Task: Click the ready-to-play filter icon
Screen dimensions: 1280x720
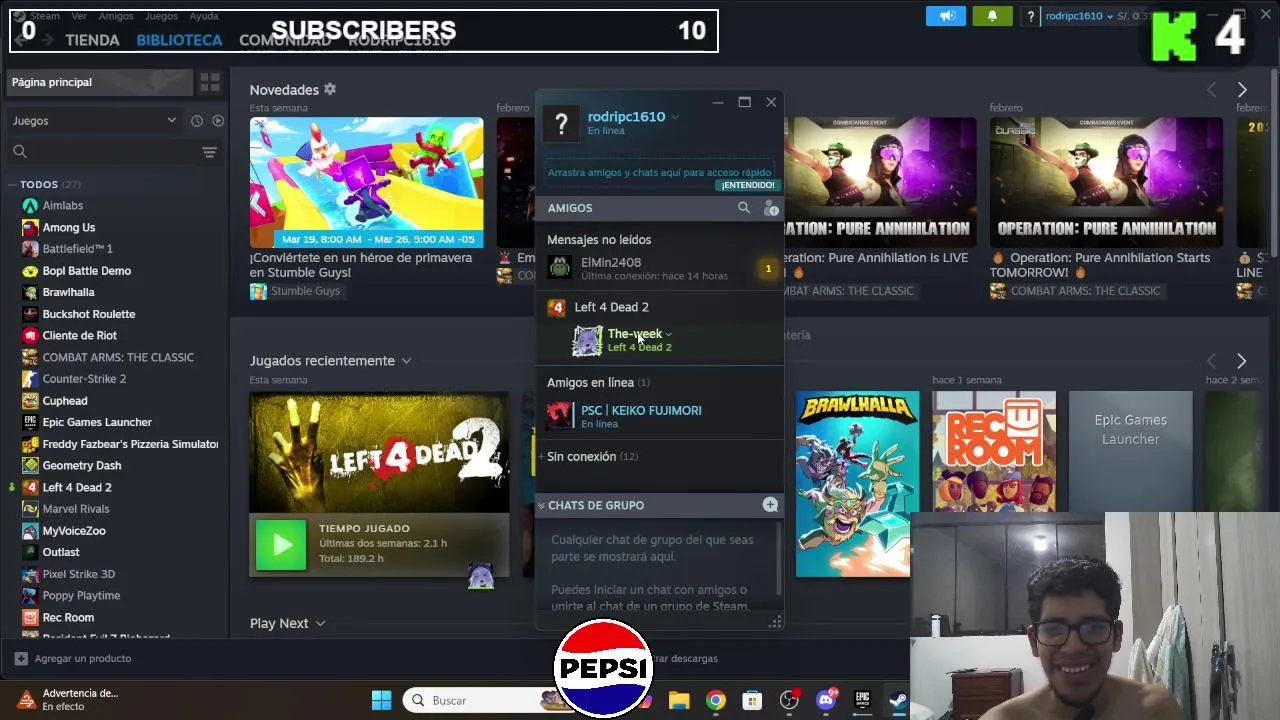Action: click(218, 121)
